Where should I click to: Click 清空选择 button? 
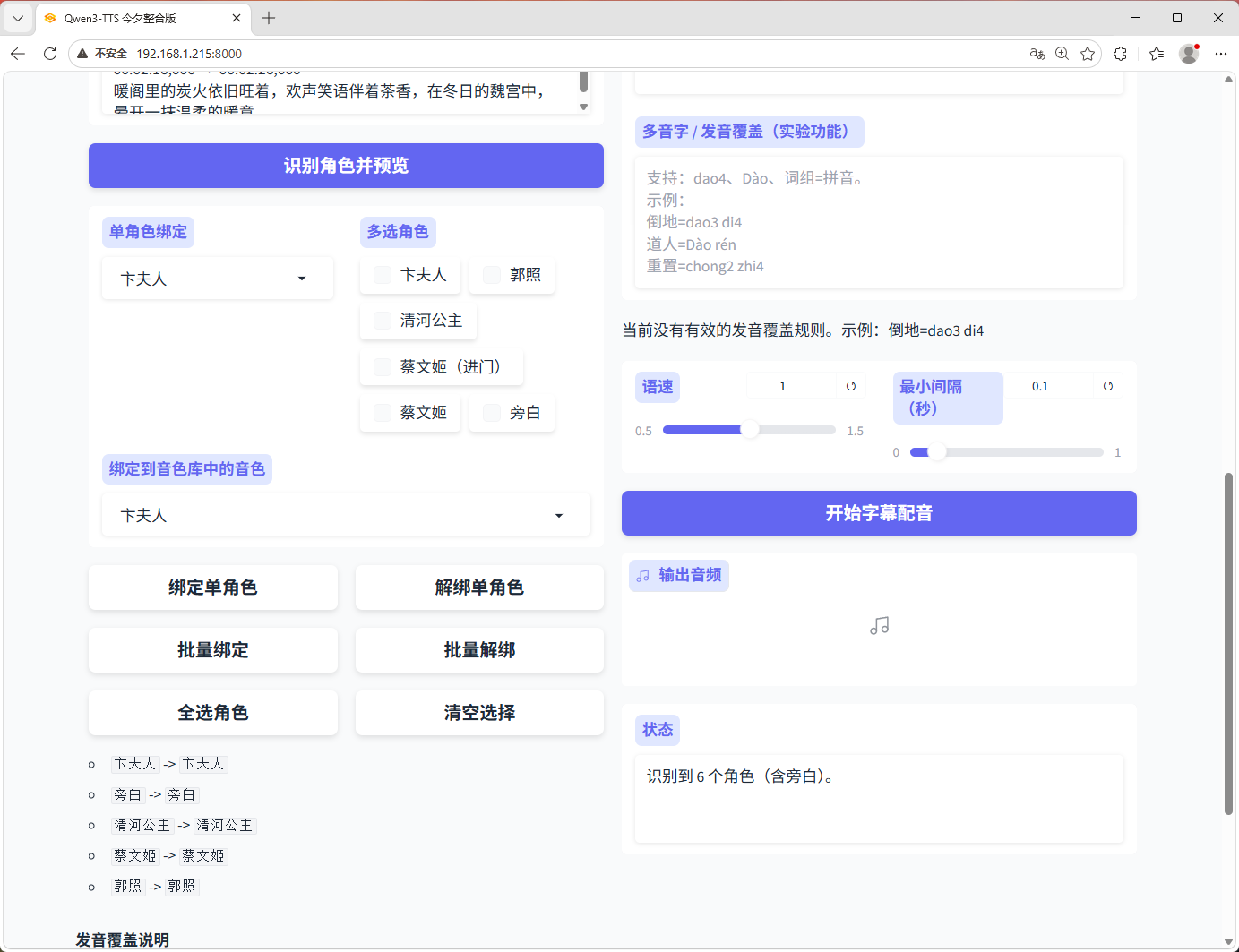[x=479, y=713]
